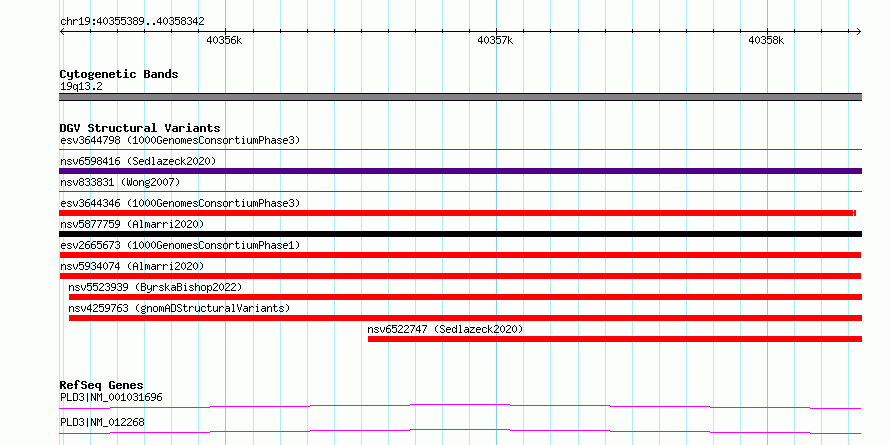Open variant label nsv6522747 (Sedlazeck2020)

pos(445,329)
